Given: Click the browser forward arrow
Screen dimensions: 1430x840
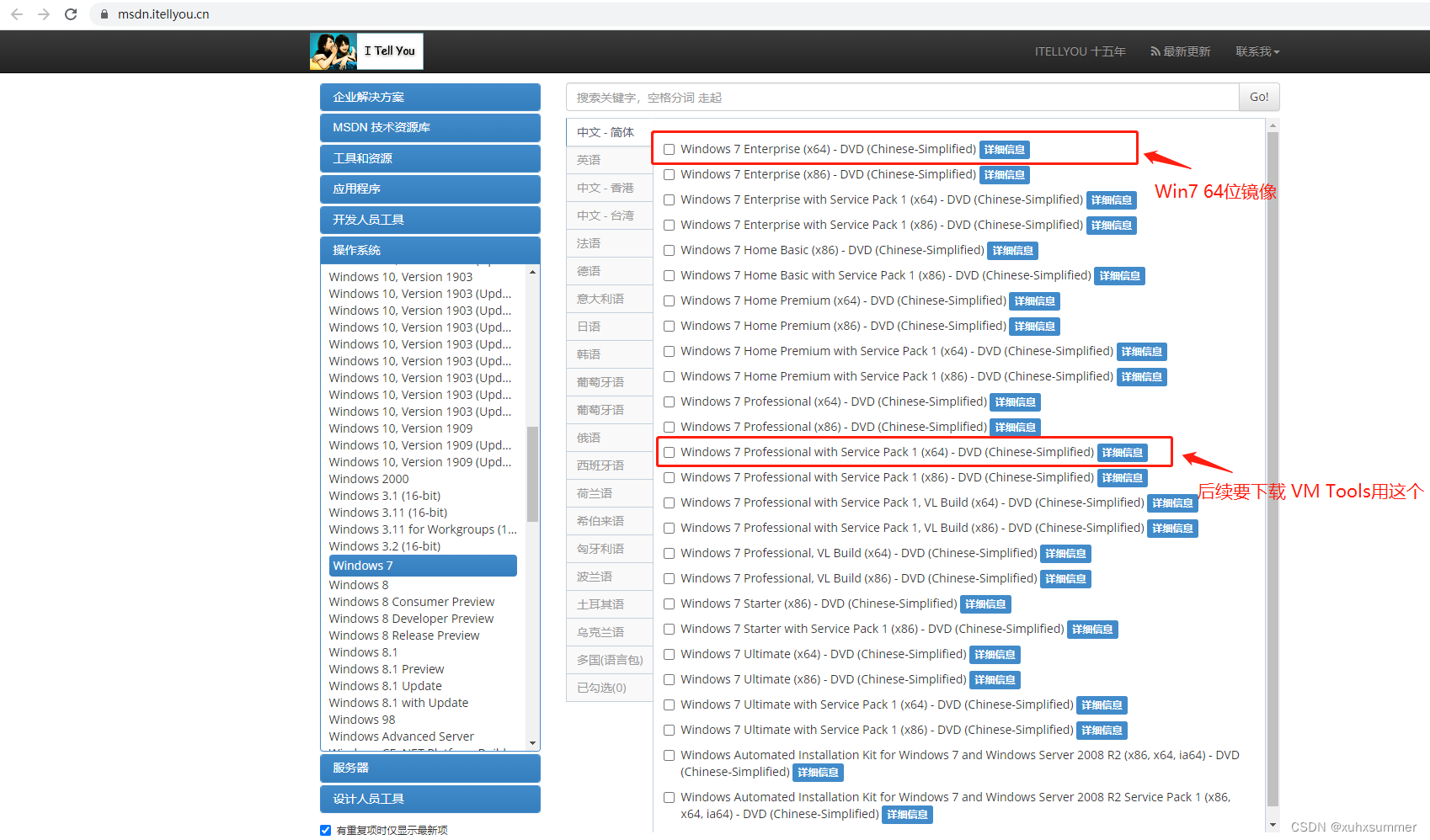Looking at the screenshot, I should point(44,14).
